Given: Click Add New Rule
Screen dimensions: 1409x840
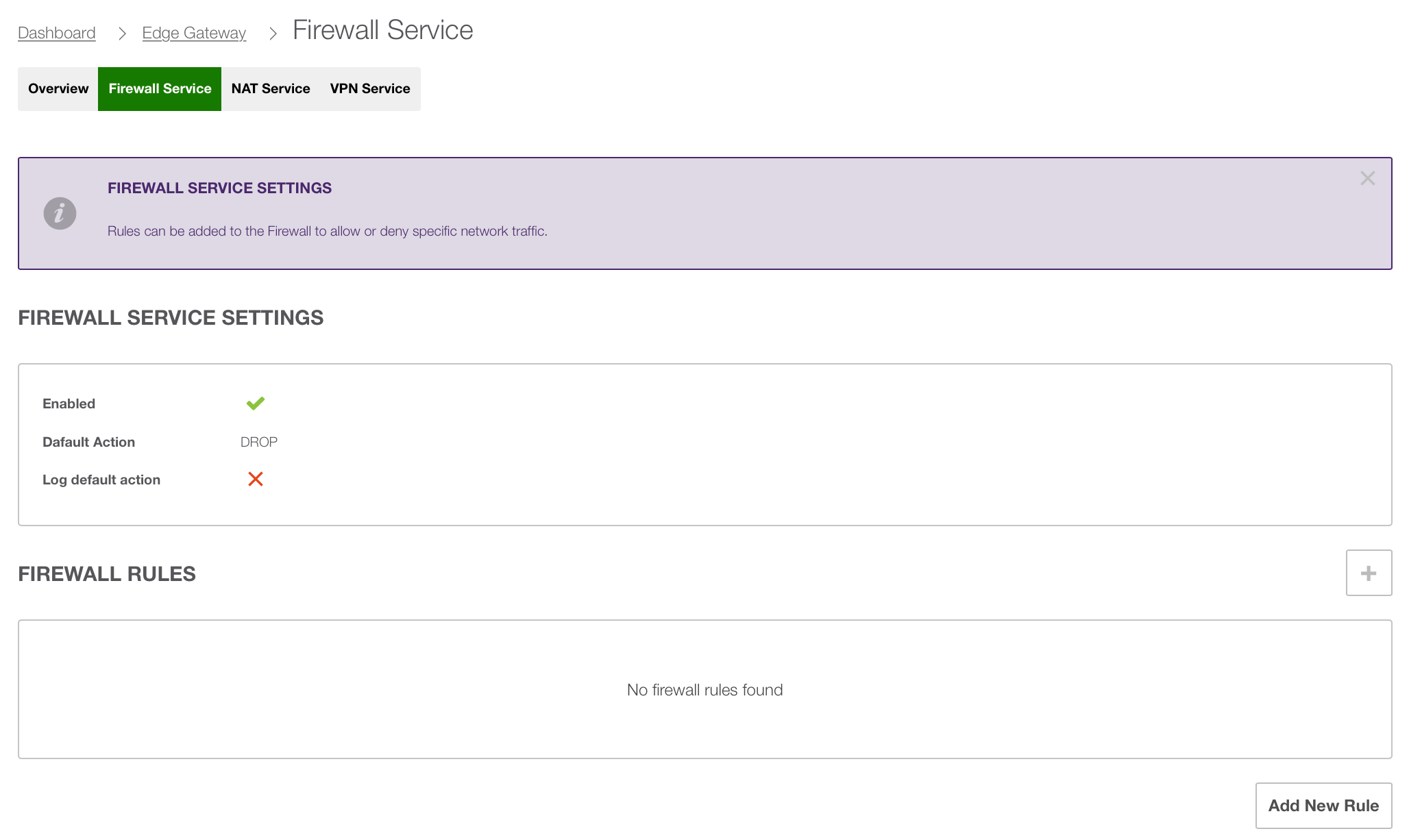Looking at the screenshot, I should click(1323, 805).
